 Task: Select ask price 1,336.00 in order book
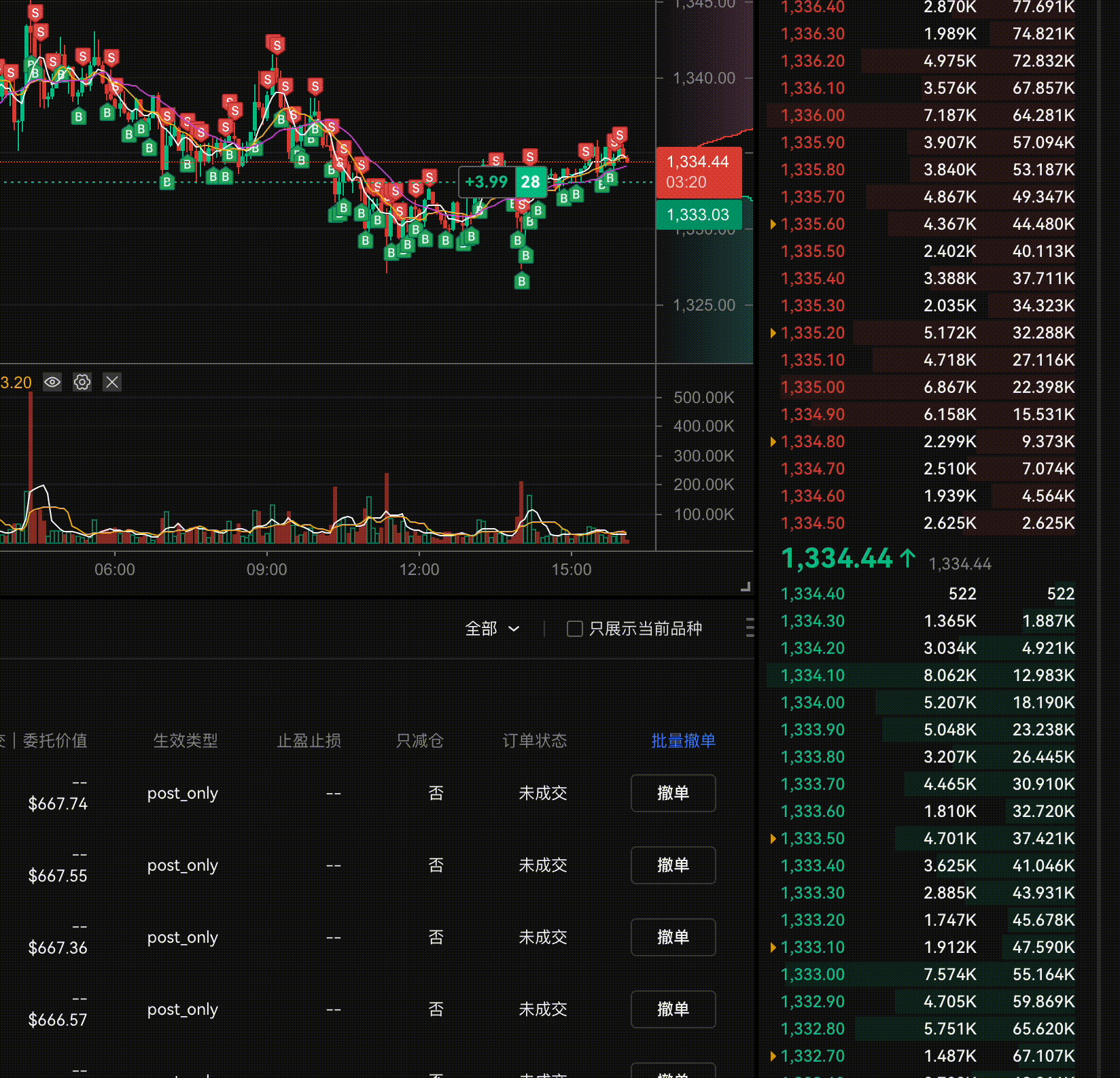pyautogui.click(x=813, y=115)
